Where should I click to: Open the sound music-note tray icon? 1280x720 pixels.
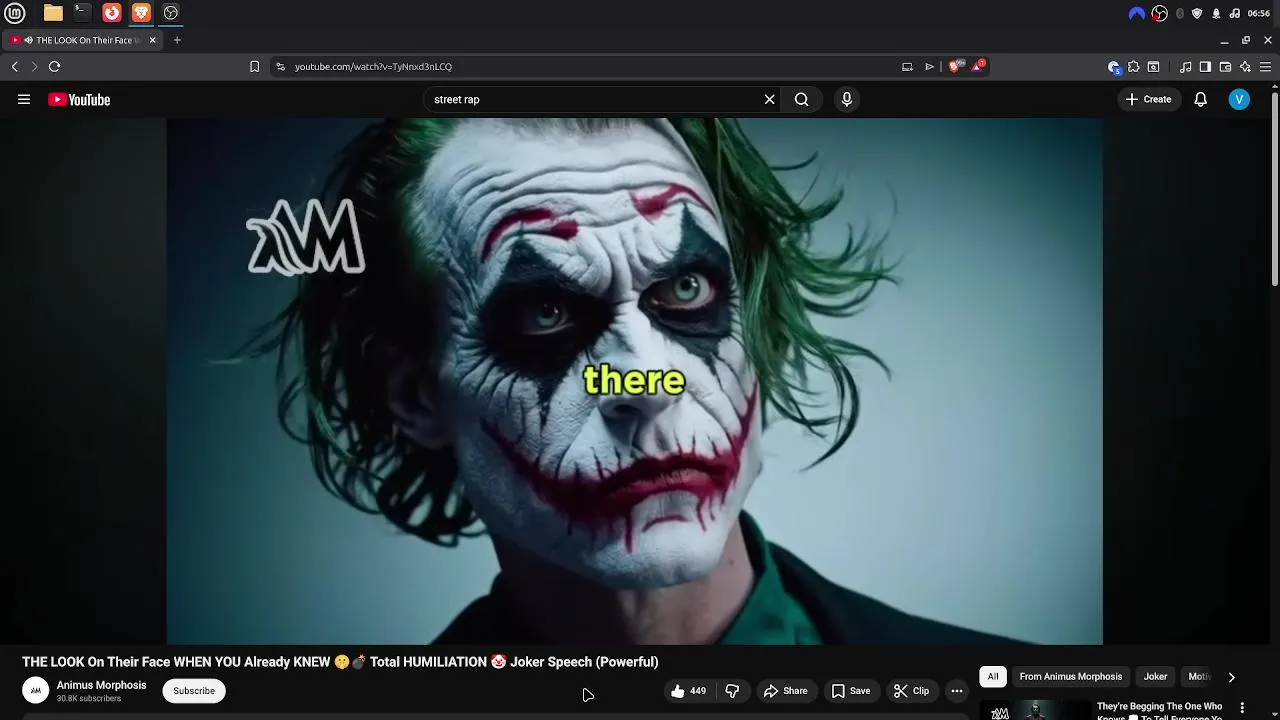[1235, 13]
